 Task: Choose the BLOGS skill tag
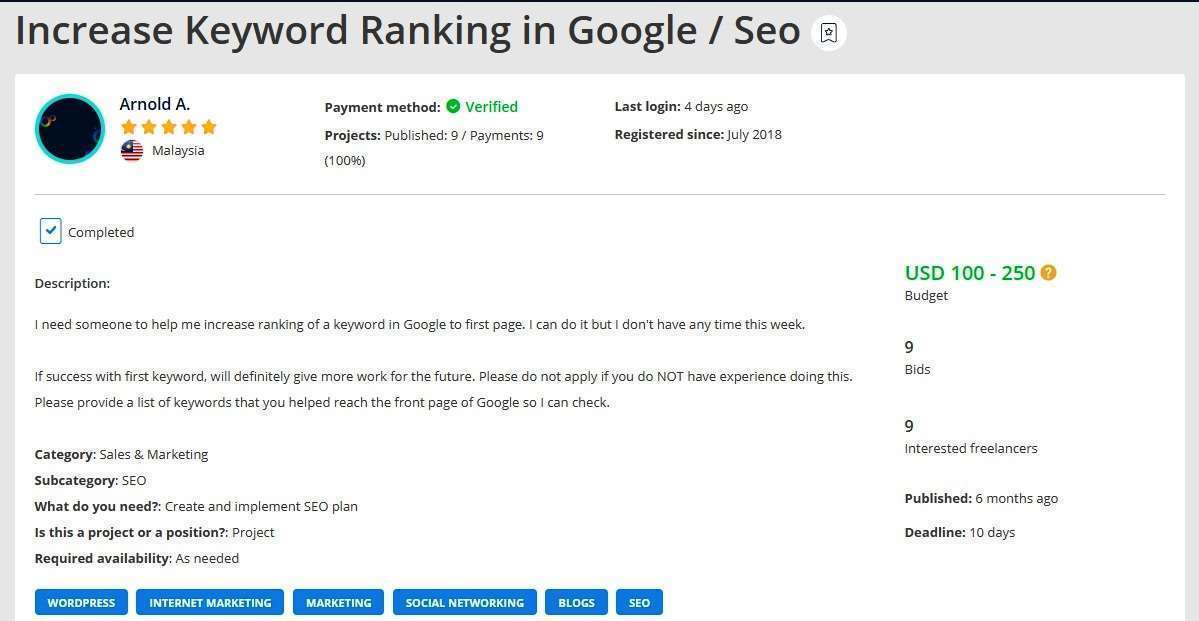(576, 603)
